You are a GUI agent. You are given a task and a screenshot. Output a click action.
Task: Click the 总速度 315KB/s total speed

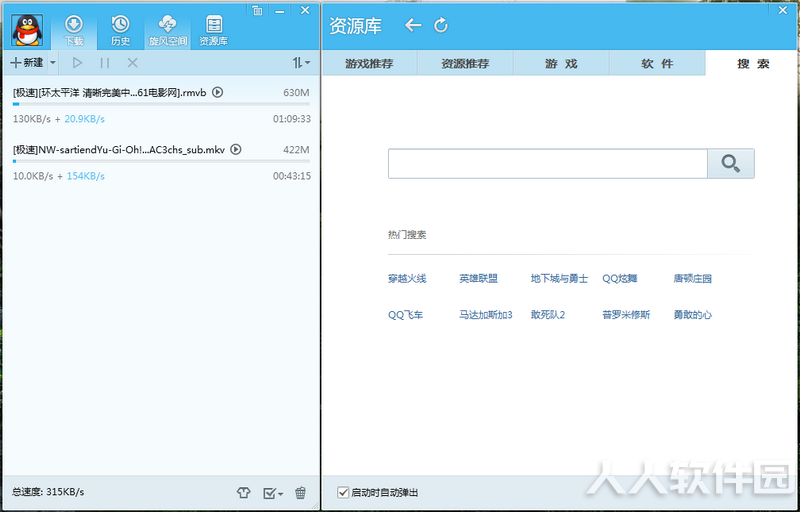tap(48, 492)
